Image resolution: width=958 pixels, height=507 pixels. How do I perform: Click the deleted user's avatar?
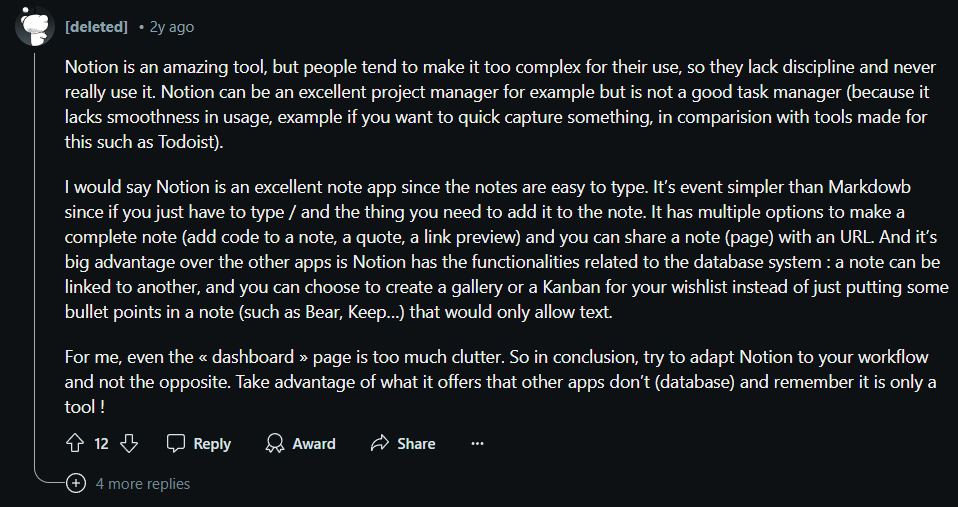coord(35,26)
